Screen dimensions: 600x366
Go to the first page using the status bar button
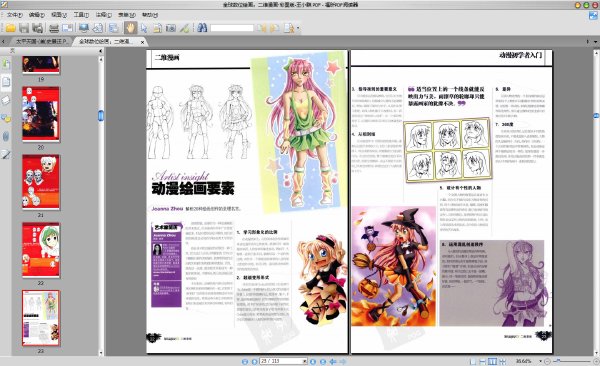point(245,361)
